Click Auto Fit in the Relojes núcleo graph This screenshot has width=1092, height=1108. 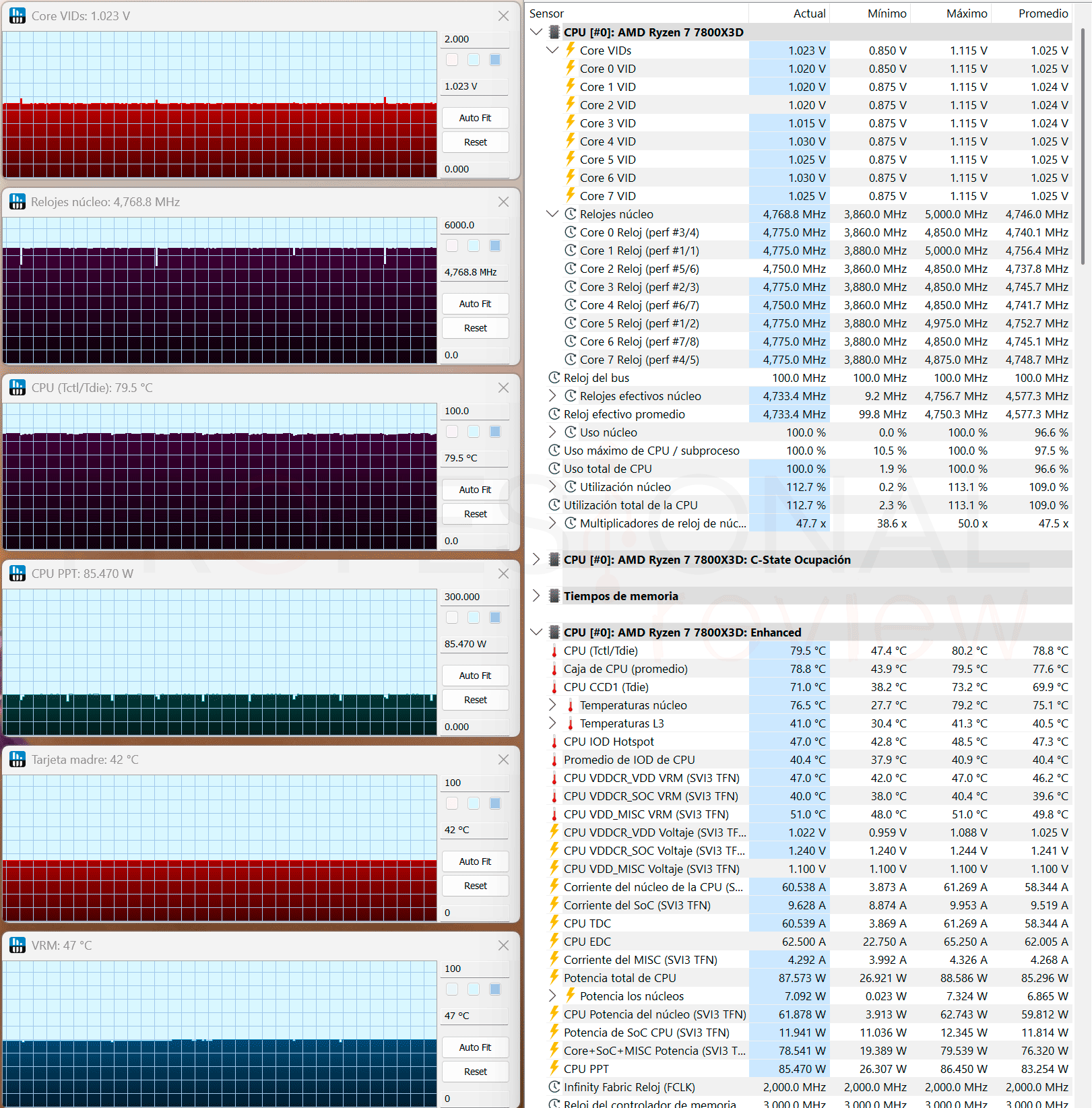(475, 304)
